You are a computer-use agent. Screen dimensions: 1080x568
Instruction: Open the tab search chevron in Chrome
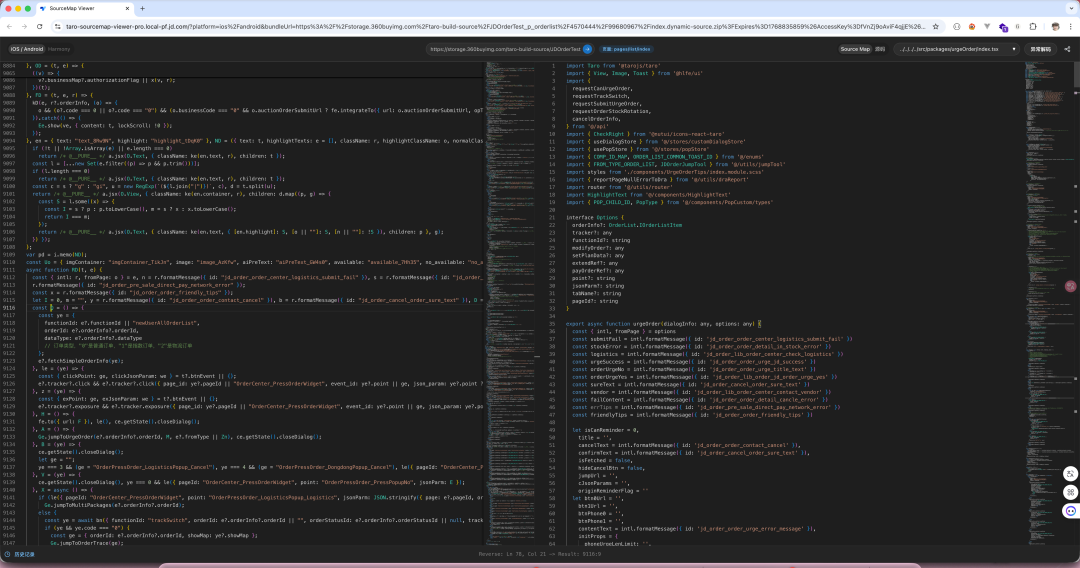click(x=1071, y=8)
